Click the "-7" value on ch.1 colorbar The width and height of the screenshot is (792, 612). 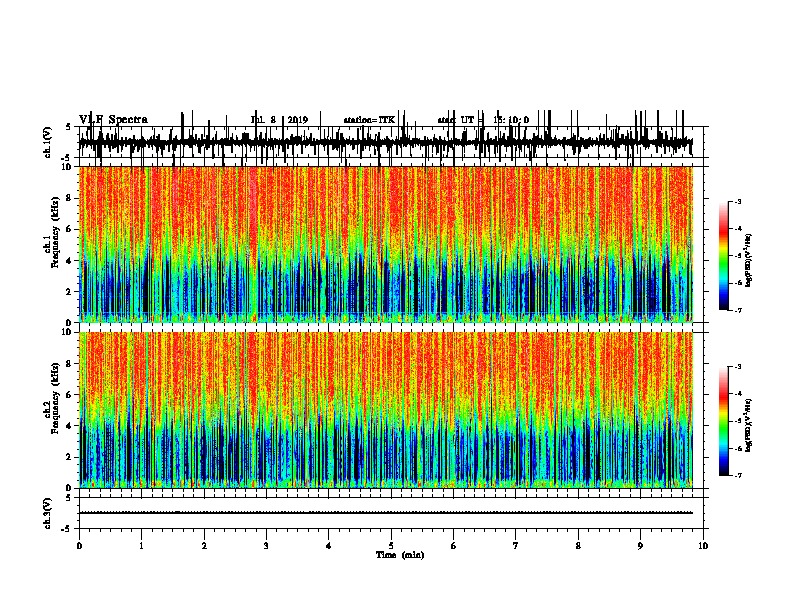click(737, 310)
